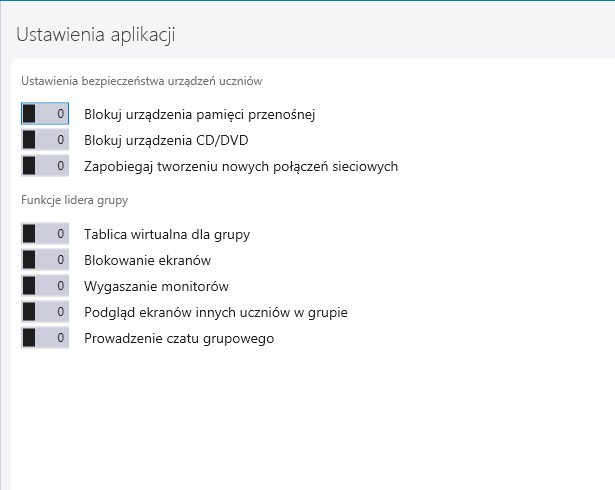
Task: Enable Tablica wirtualna dla grupy toggle
Action: pos(45,234)
